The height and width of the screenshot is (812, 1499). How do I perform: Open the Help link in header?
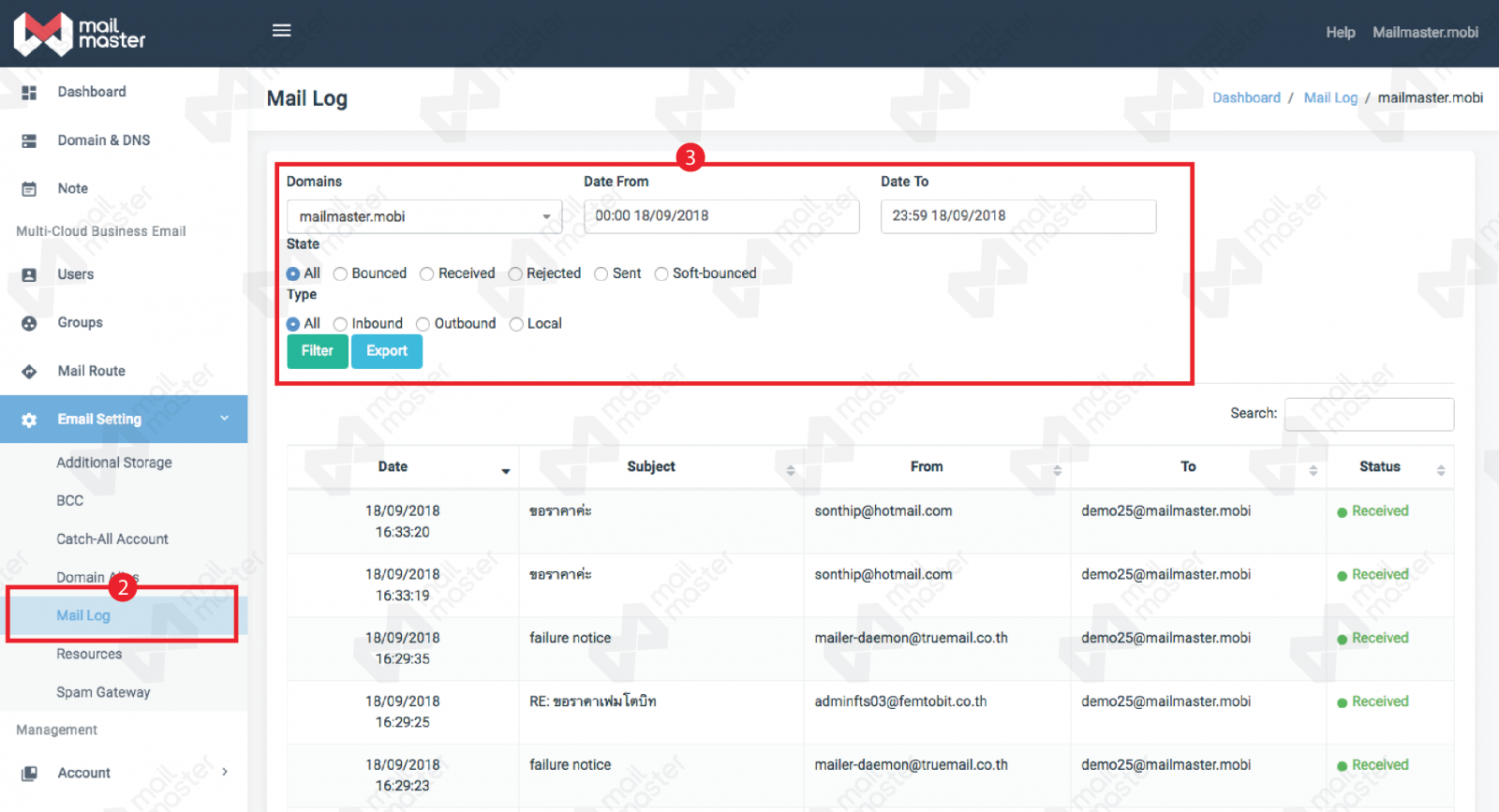point(1341,32)
